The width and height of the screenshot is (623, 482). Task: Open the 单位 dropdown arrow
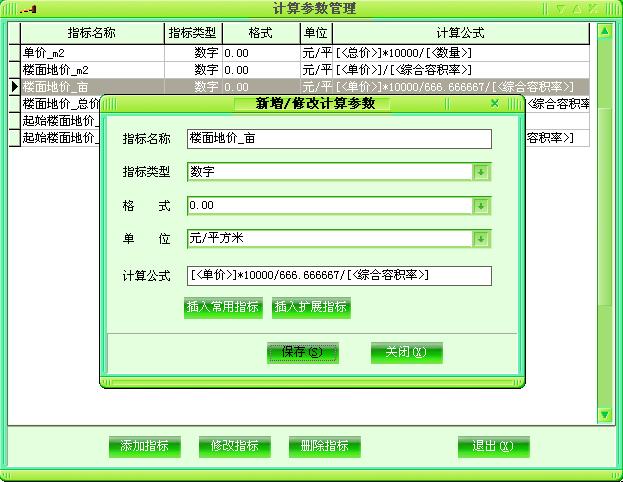(481, 239)
